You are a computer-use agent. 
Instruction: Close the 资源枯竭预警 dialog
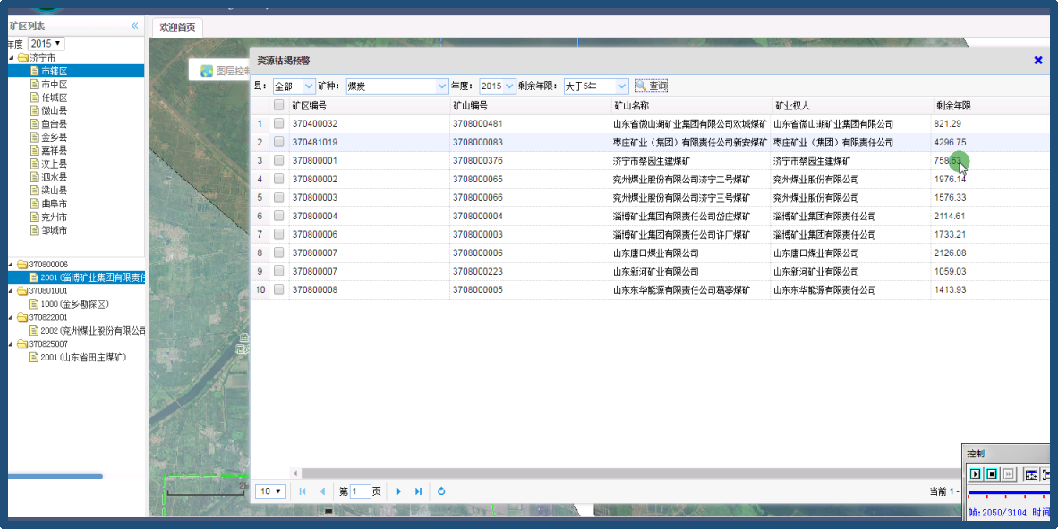pyautogui.click(x=1038, y=60)
